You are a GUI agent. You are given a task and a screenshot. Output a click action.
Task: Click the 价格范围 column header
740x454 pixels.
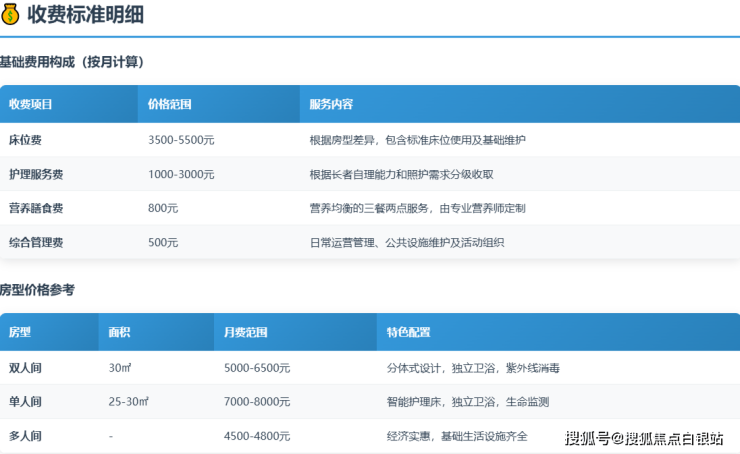point(169,104)
